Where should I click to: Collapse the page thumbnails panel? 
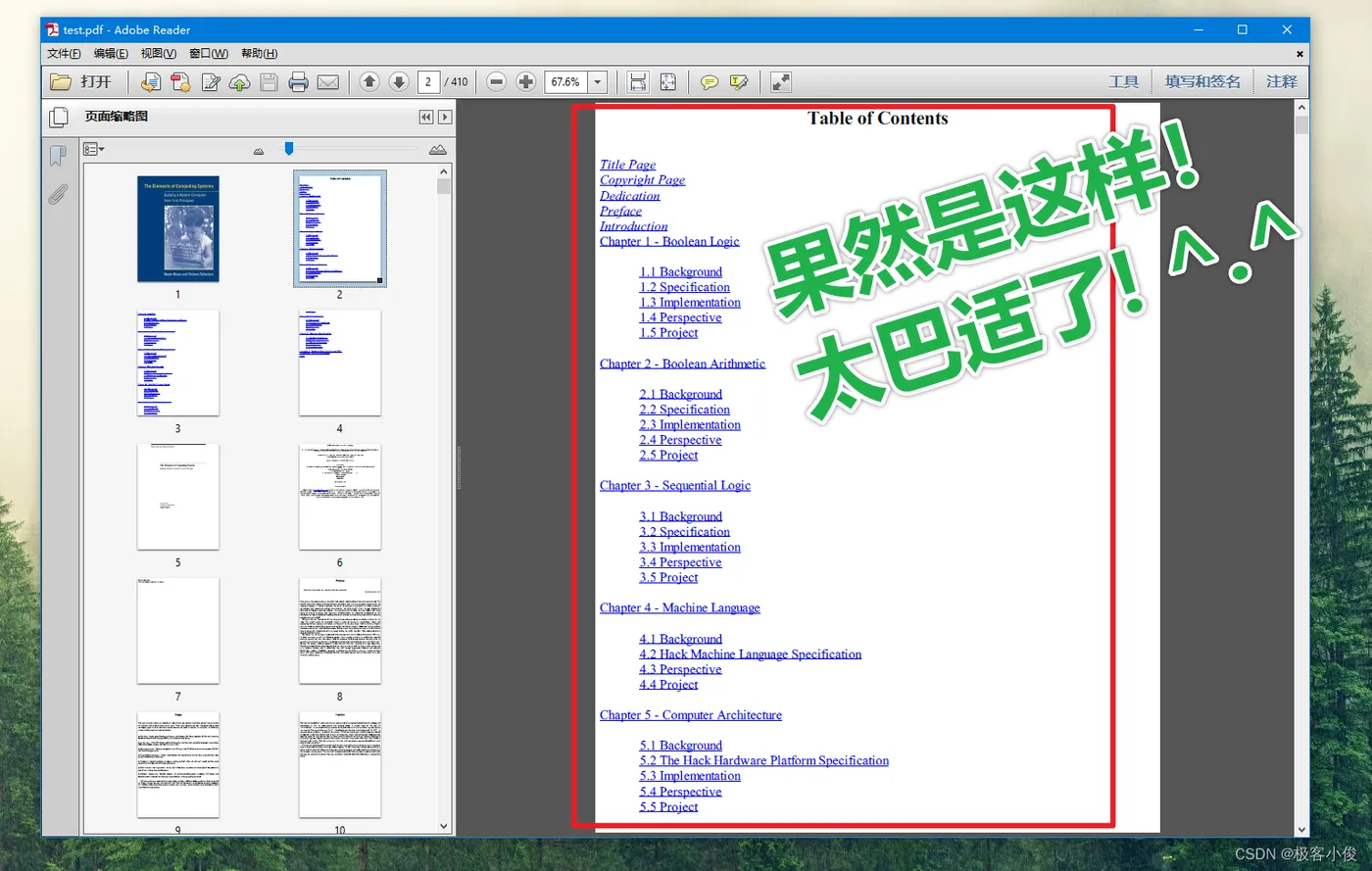pos(426,118)
